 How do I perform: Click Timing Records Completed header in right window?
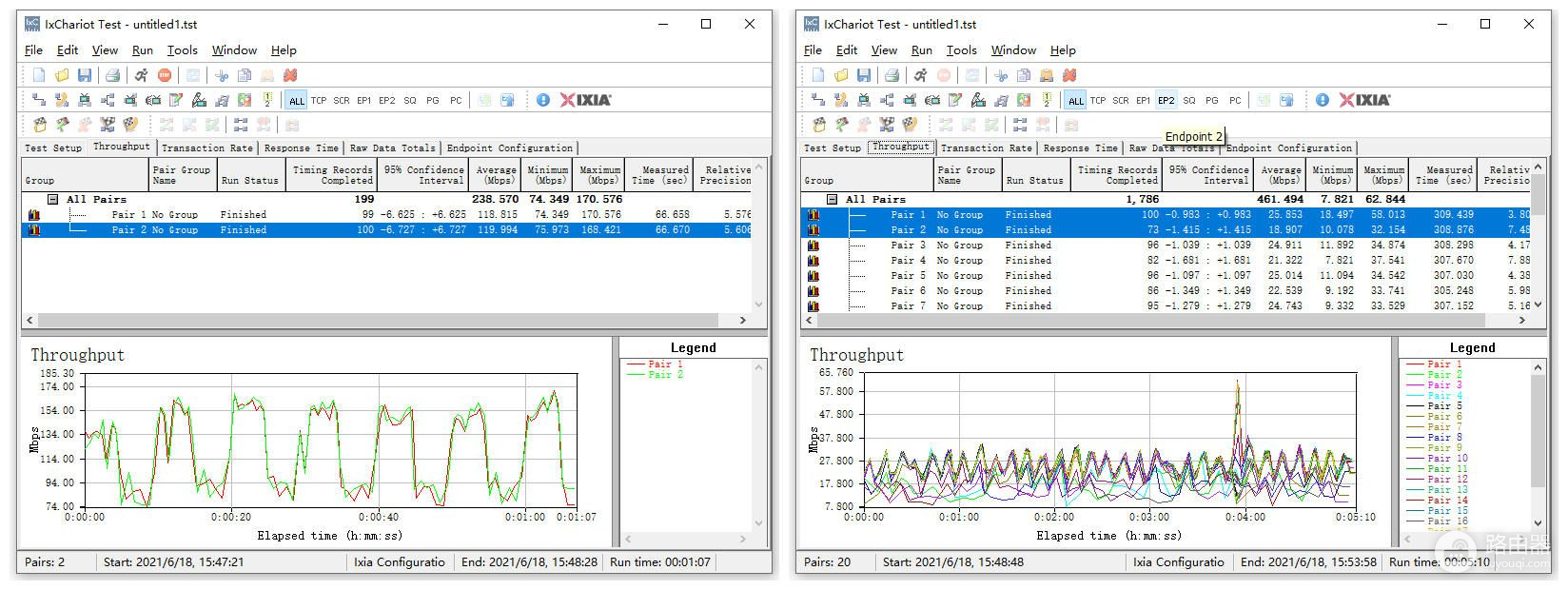(1116, 175)
